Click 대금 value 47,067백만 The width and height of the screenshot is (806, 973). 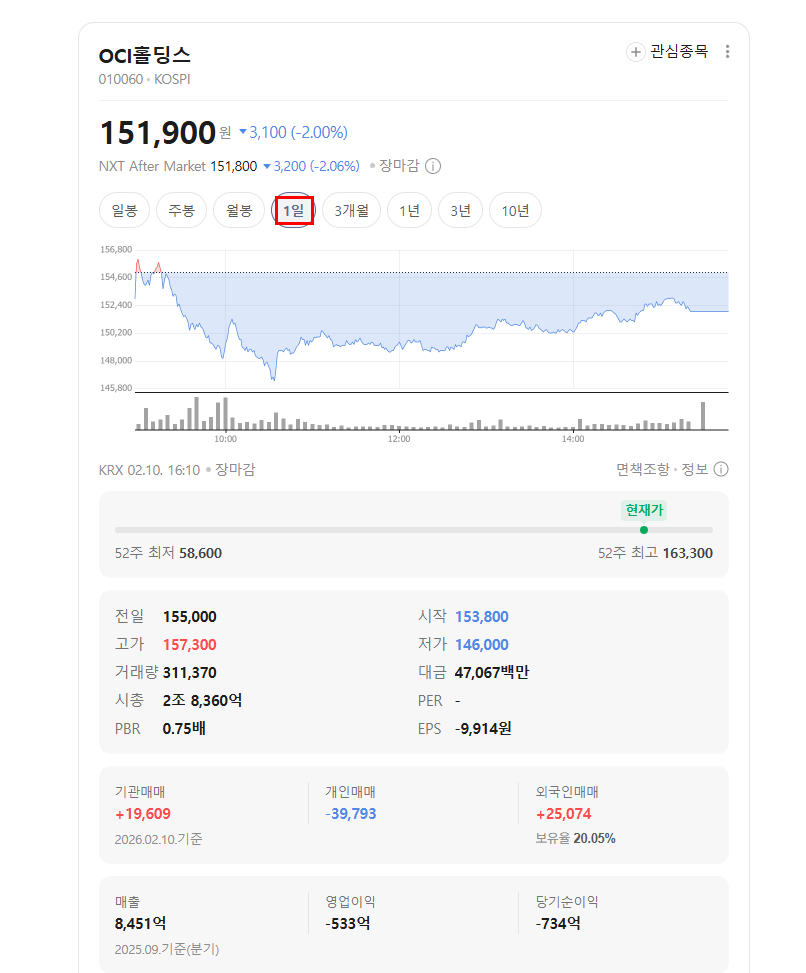point(492,673)
